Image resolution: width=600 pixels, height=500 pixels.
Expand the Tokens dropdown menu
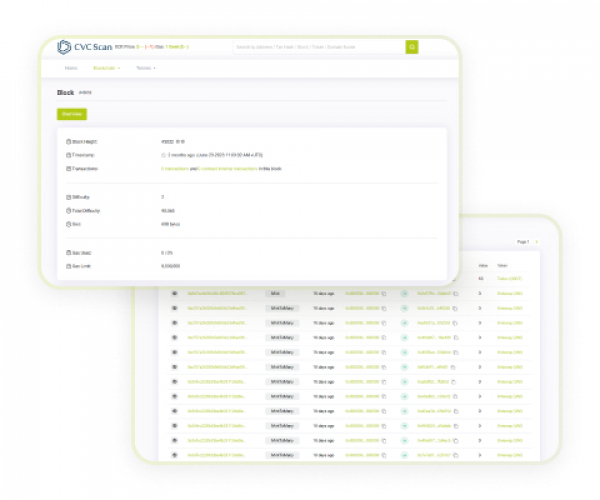tap(146, 68)
